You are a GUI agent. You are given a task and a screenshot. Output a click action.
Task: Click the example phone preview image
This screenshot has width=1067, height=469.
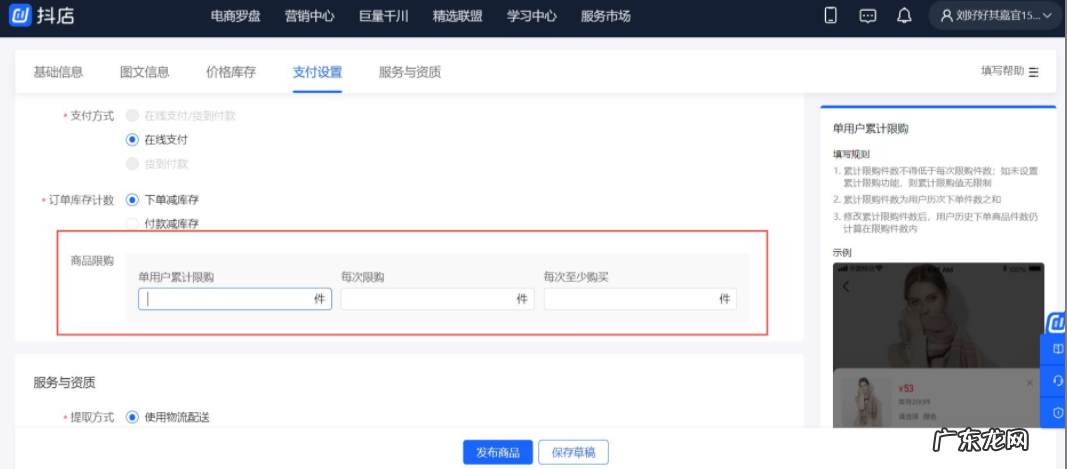[x=938, y=344]
